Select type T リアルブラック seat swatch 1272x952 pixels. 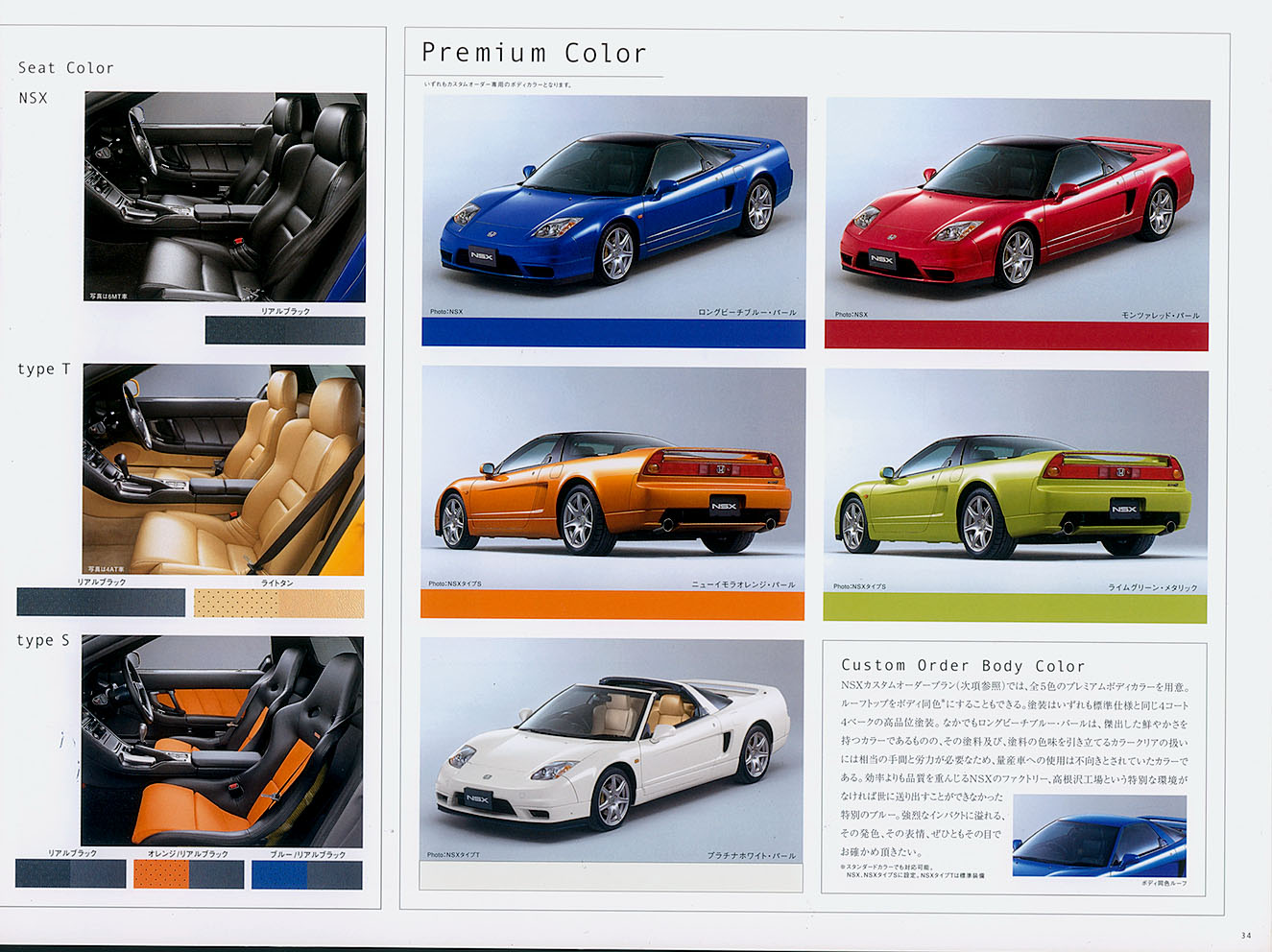[101, 602]
